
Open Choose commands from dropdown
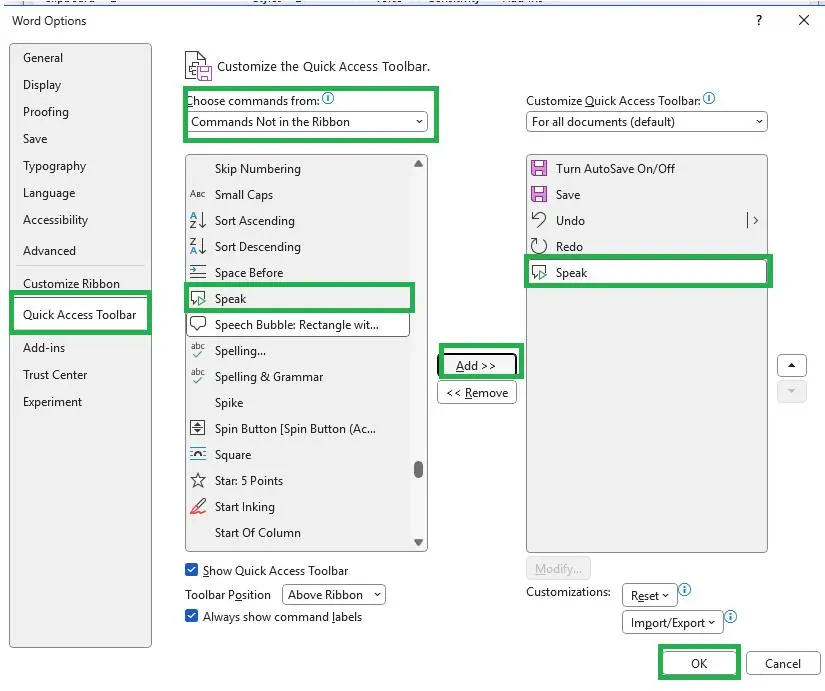point(307,122)
